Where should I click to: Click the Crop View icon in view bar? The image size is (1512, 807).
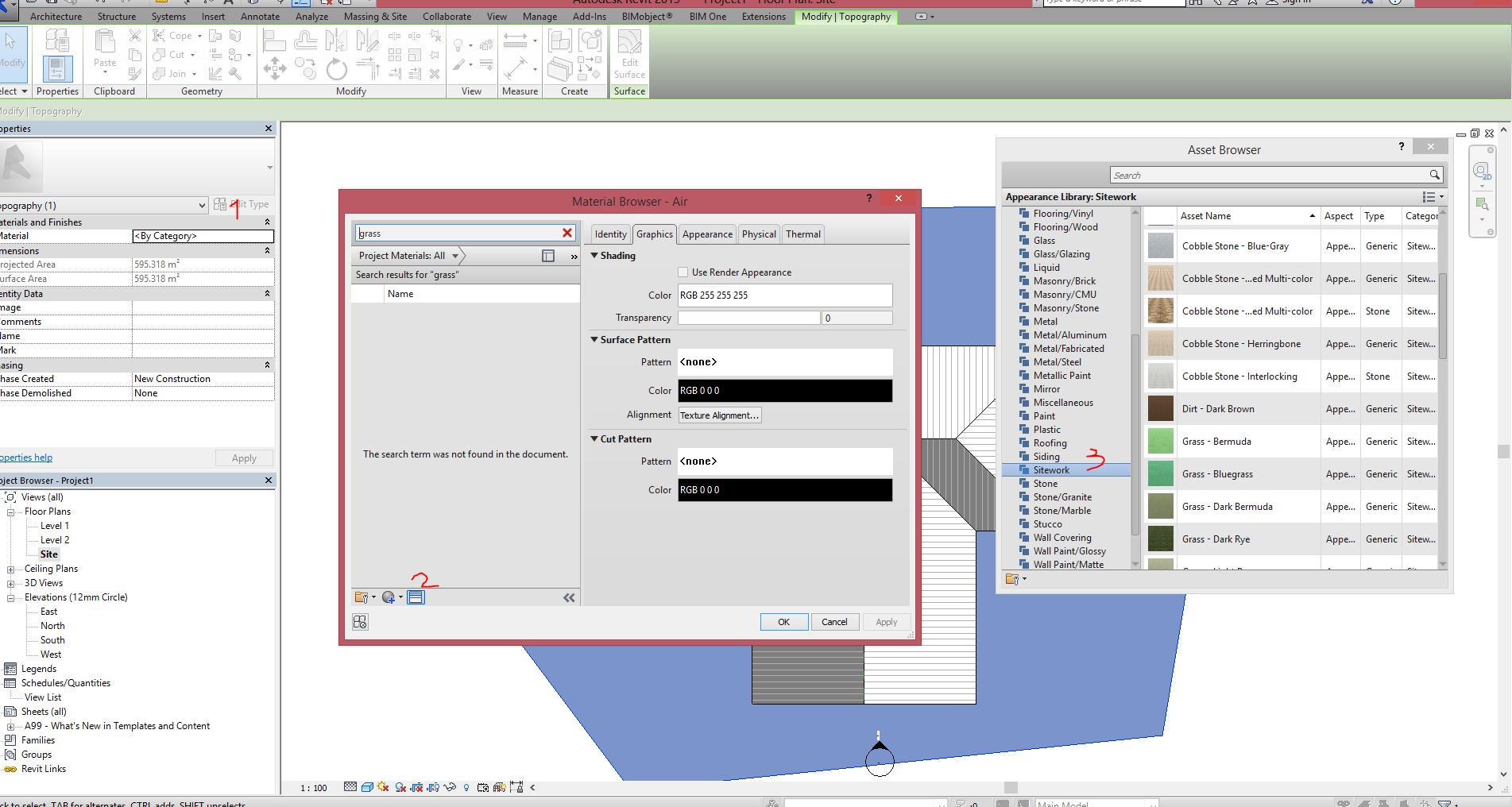click(x=417, y=787)
